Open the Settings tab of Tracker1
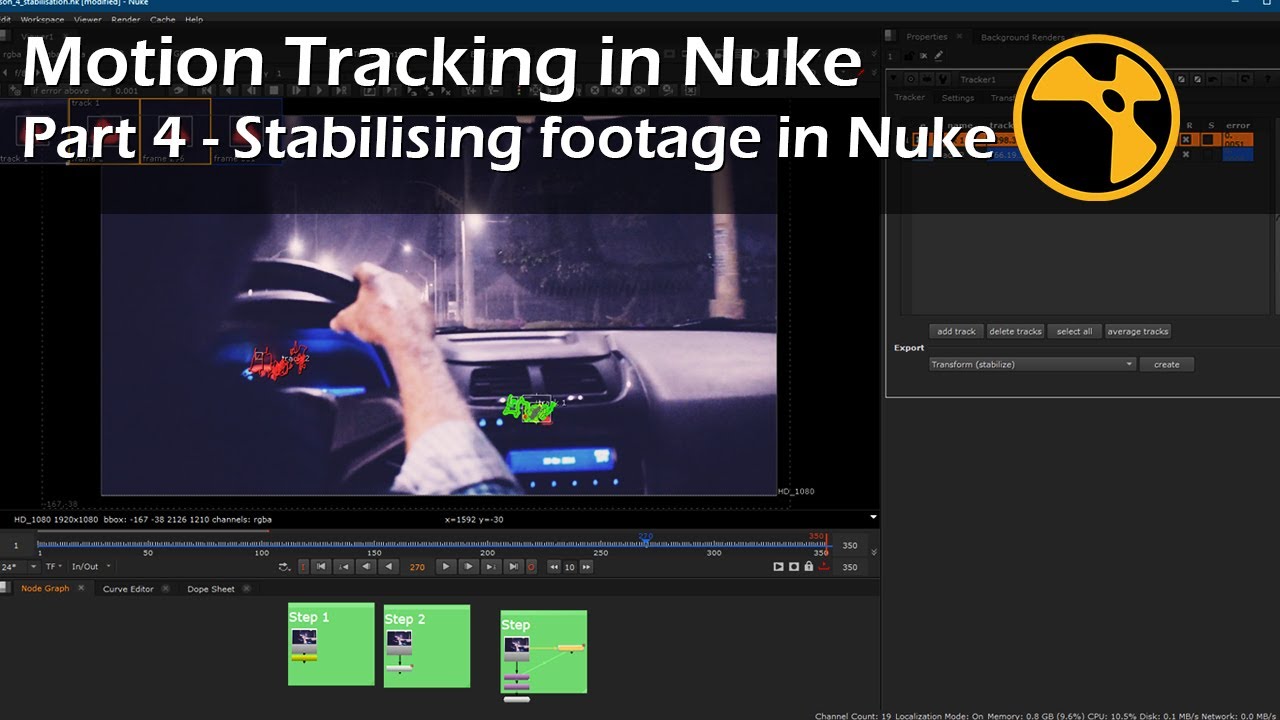 957,98
